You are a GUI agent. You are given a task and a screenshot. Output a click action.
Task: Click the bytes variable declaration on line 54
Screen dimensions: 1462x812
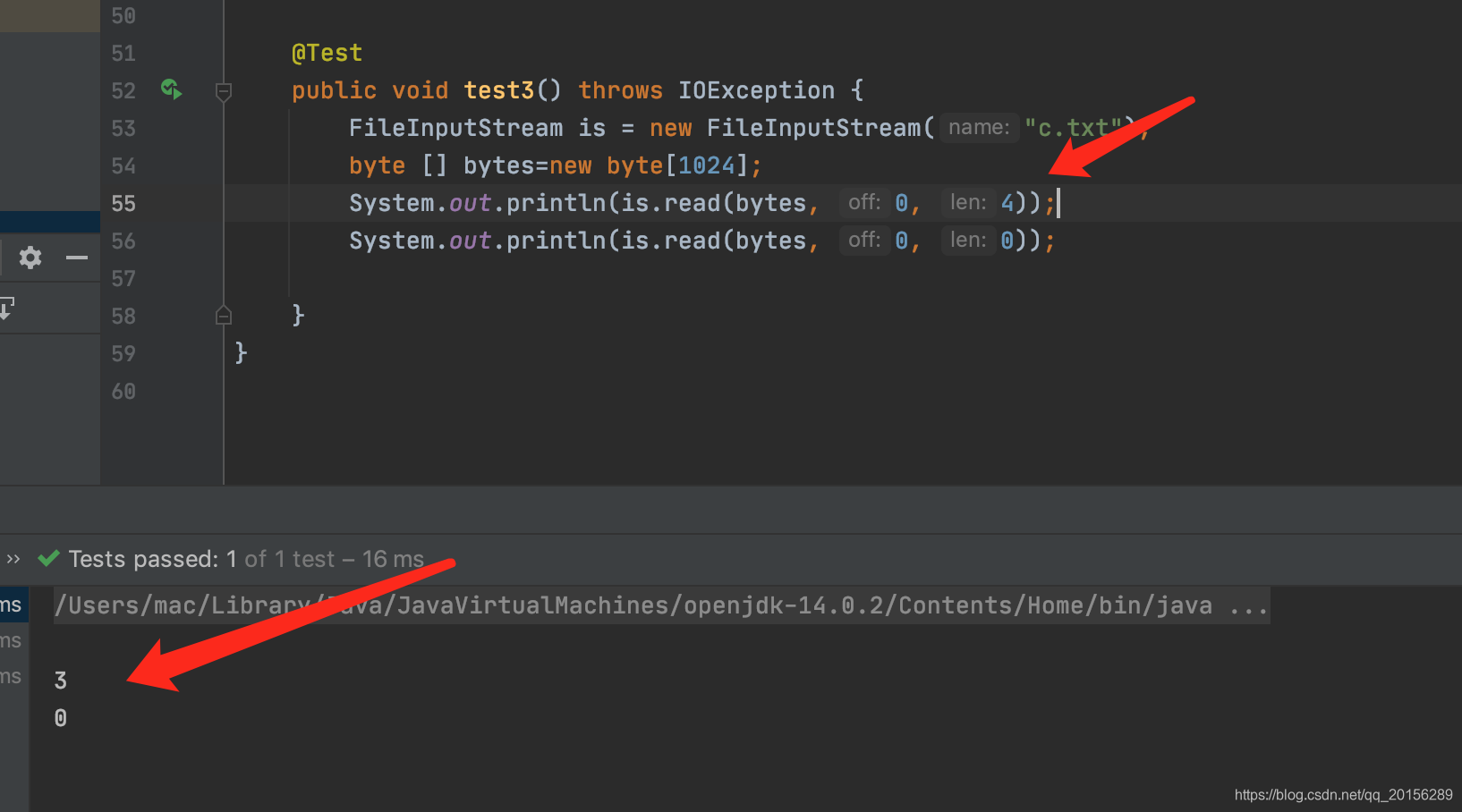pyautogui.click(x=498, y=165)
